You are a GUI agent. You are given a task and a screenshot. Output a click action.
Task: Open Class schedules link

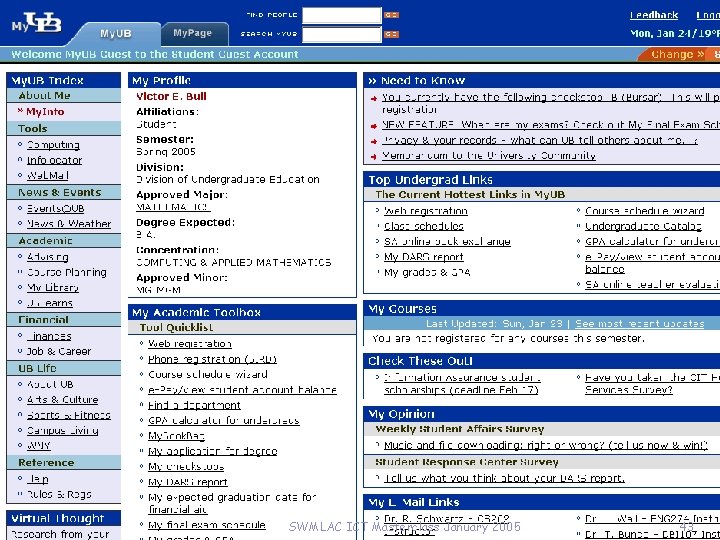tap(424, 226)
